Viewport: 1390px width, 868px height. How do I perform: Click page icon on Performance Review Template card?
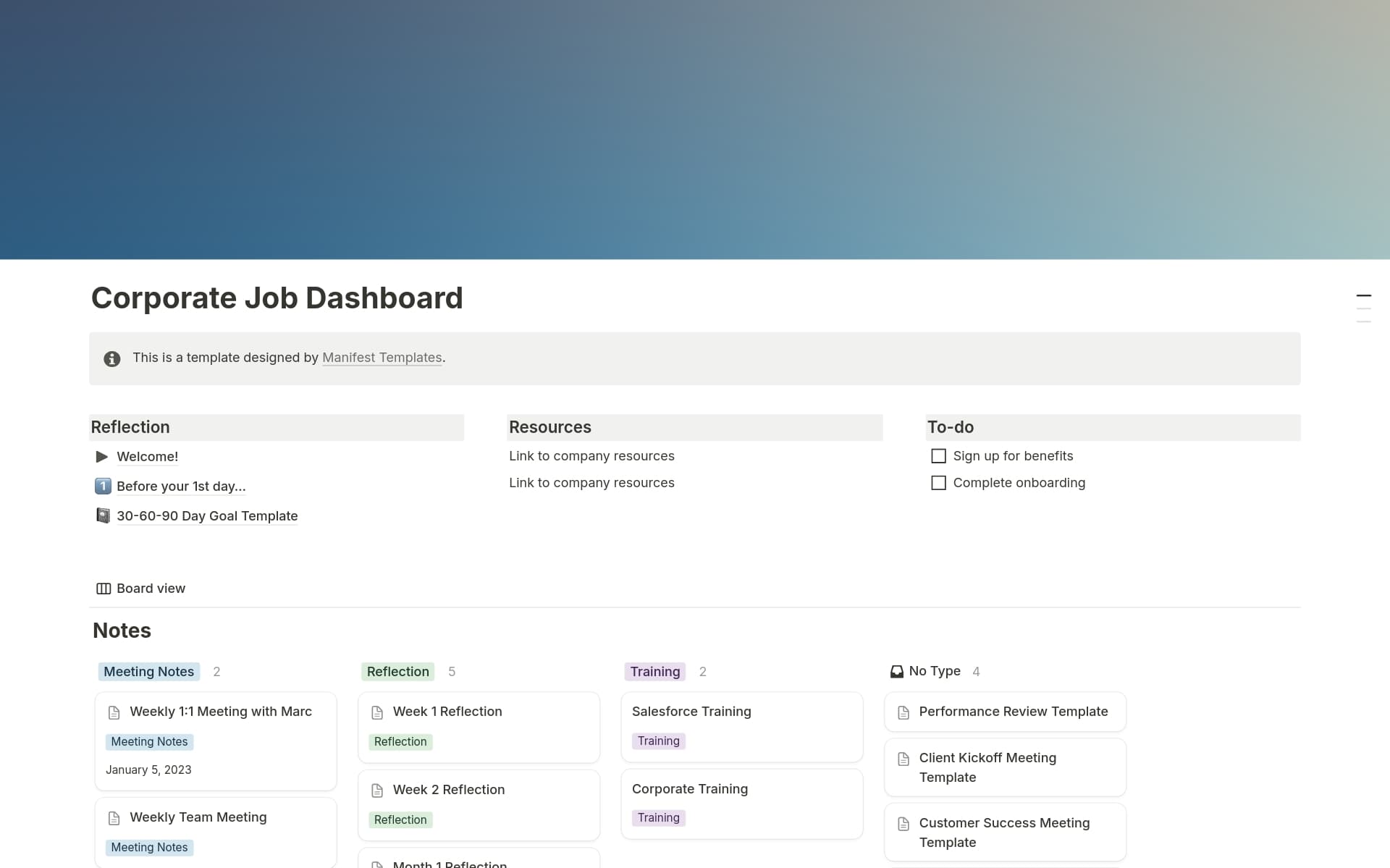(x=903, y=712)
